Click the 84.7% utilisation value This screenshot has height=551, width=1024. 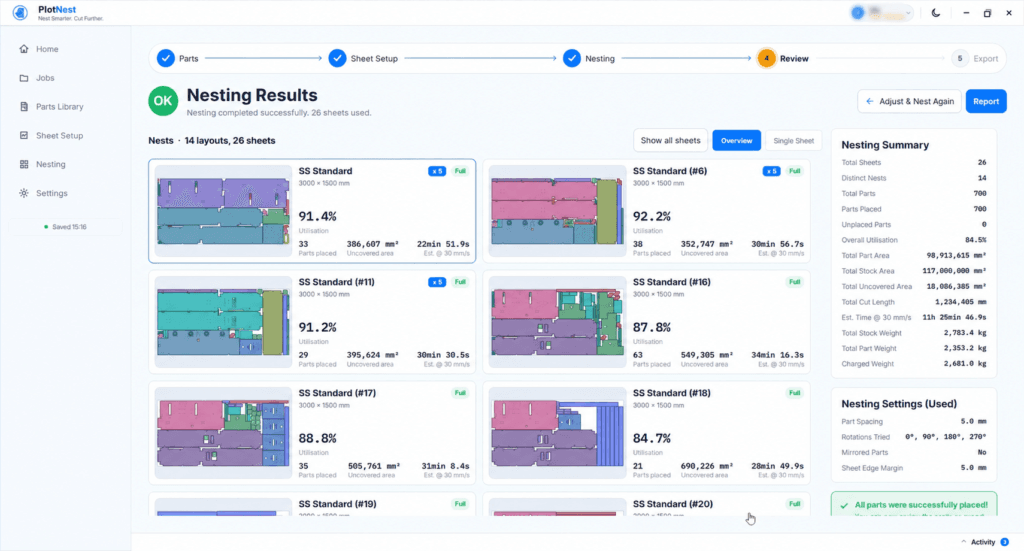652,438
